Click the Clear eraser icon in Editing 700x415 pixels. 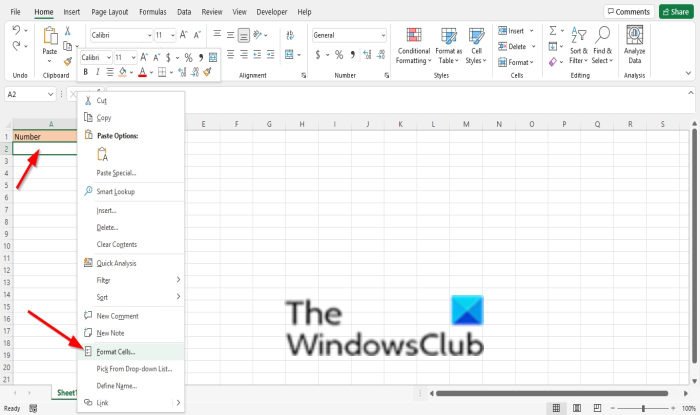pos(553,62)
